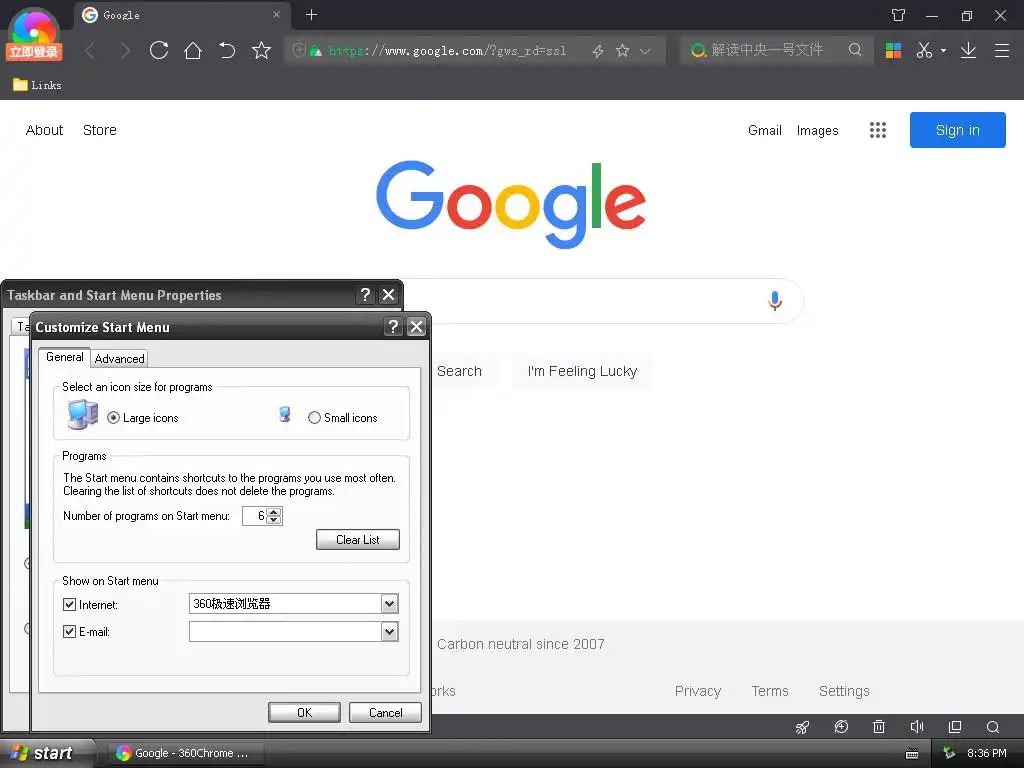Click the zoom magnifier icon in status bar
Image resolution: width=1024 pixels, height=768 pixels.
tap(993, 727)
